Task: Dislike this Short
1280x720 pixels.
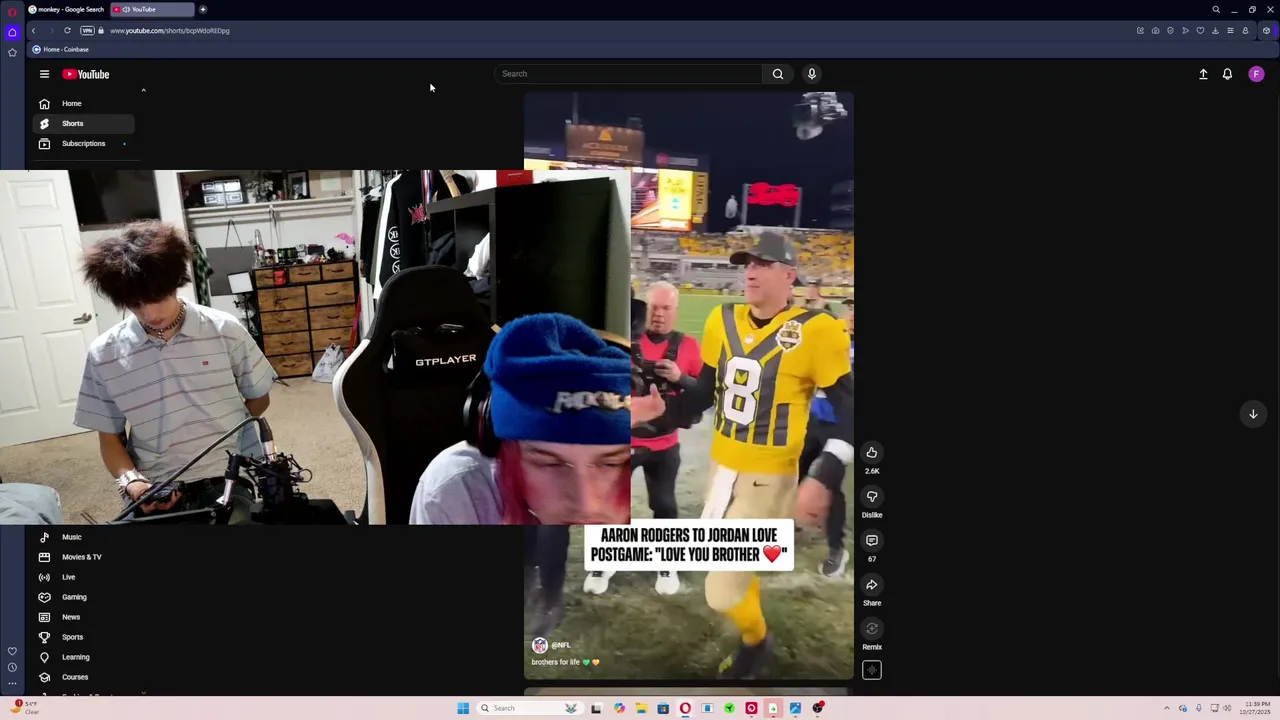Action: [x=872, y=496]
